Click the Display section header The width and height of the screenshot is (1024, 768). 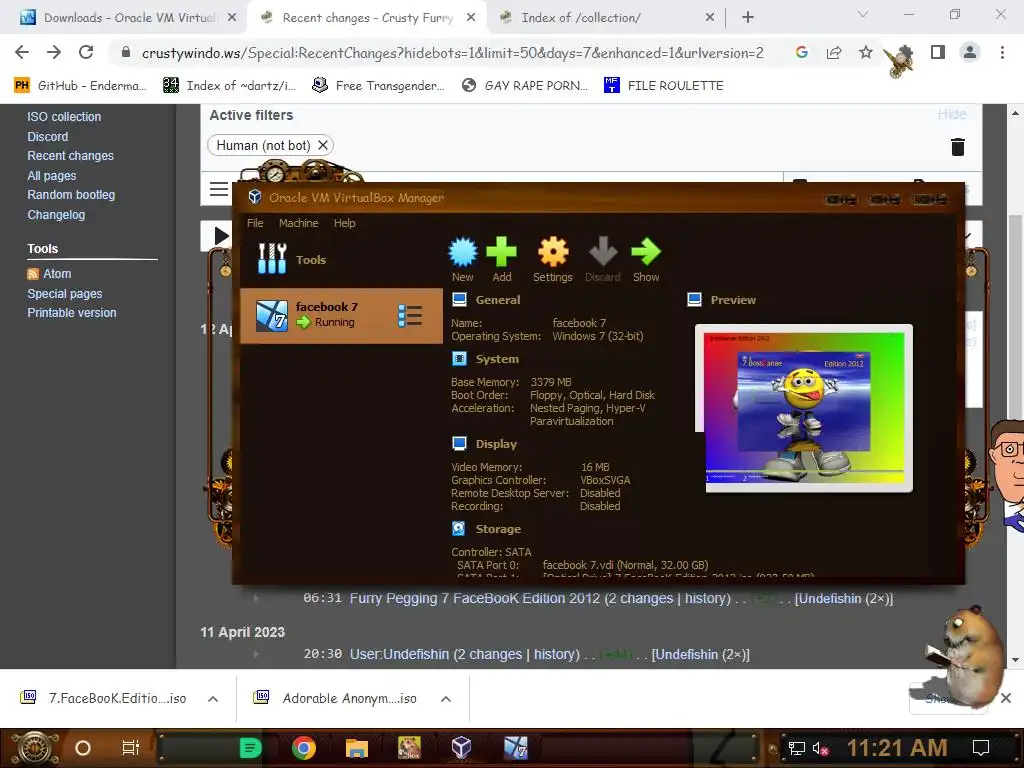coord(496,444)
